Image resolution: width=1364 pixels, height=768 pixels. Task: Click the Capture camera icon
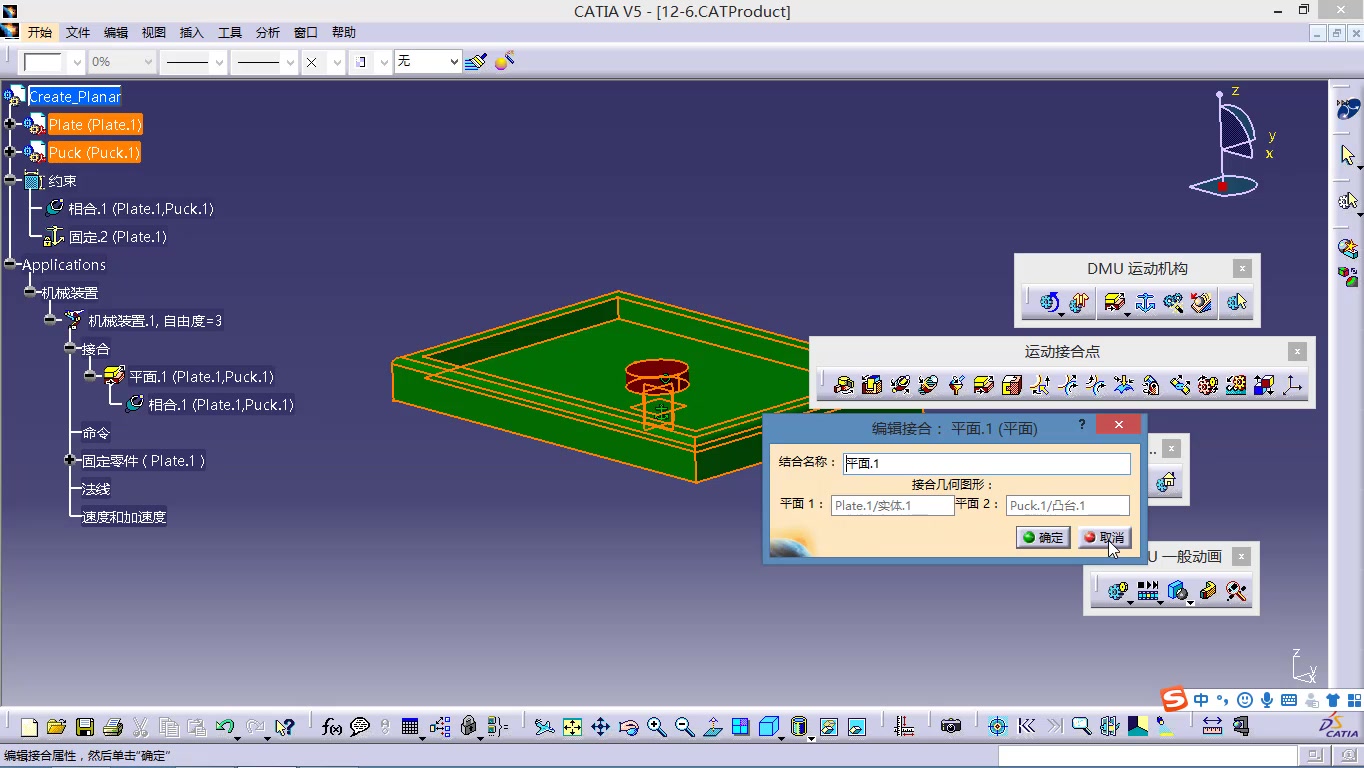[x=951, y=727]
